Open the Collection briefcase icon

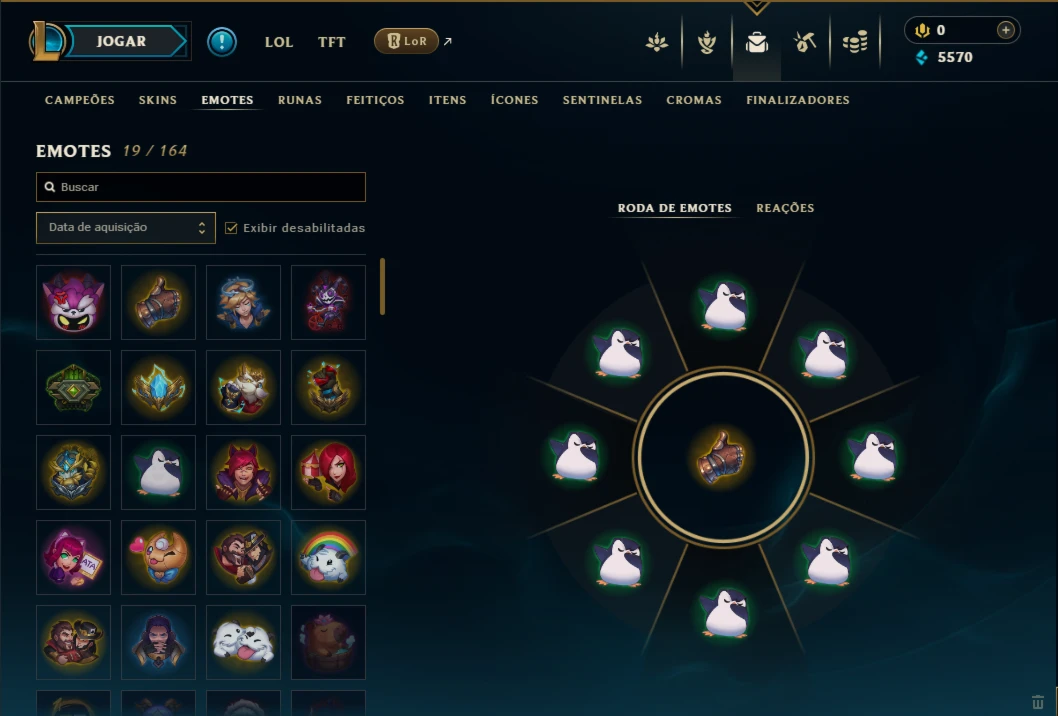[x=756, y=43]
